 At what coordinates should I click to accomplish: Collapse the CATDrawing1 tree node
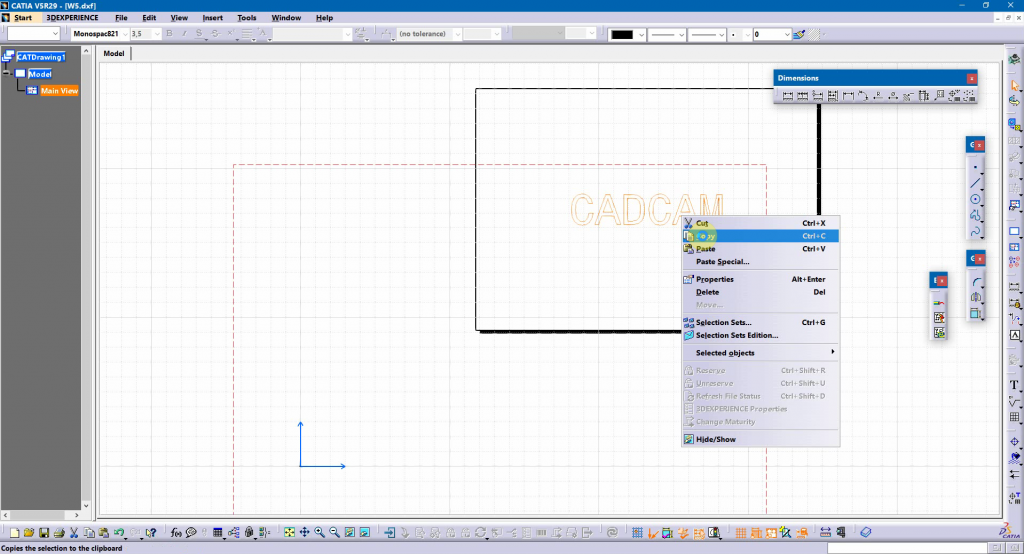(9, 57)
